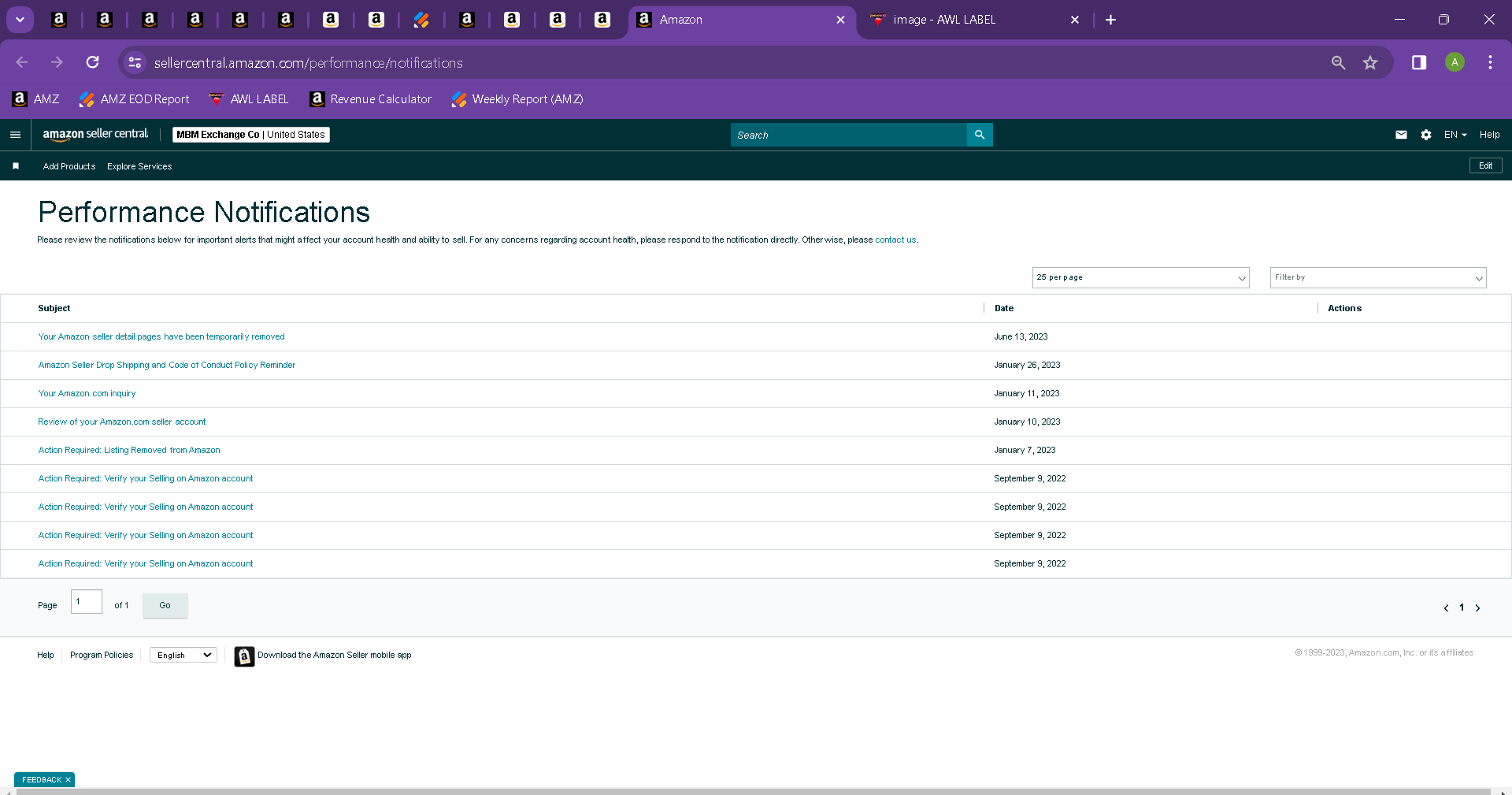Open the MBM Exchange Co account switcher

pyautogui.click(x=251, y=135)
